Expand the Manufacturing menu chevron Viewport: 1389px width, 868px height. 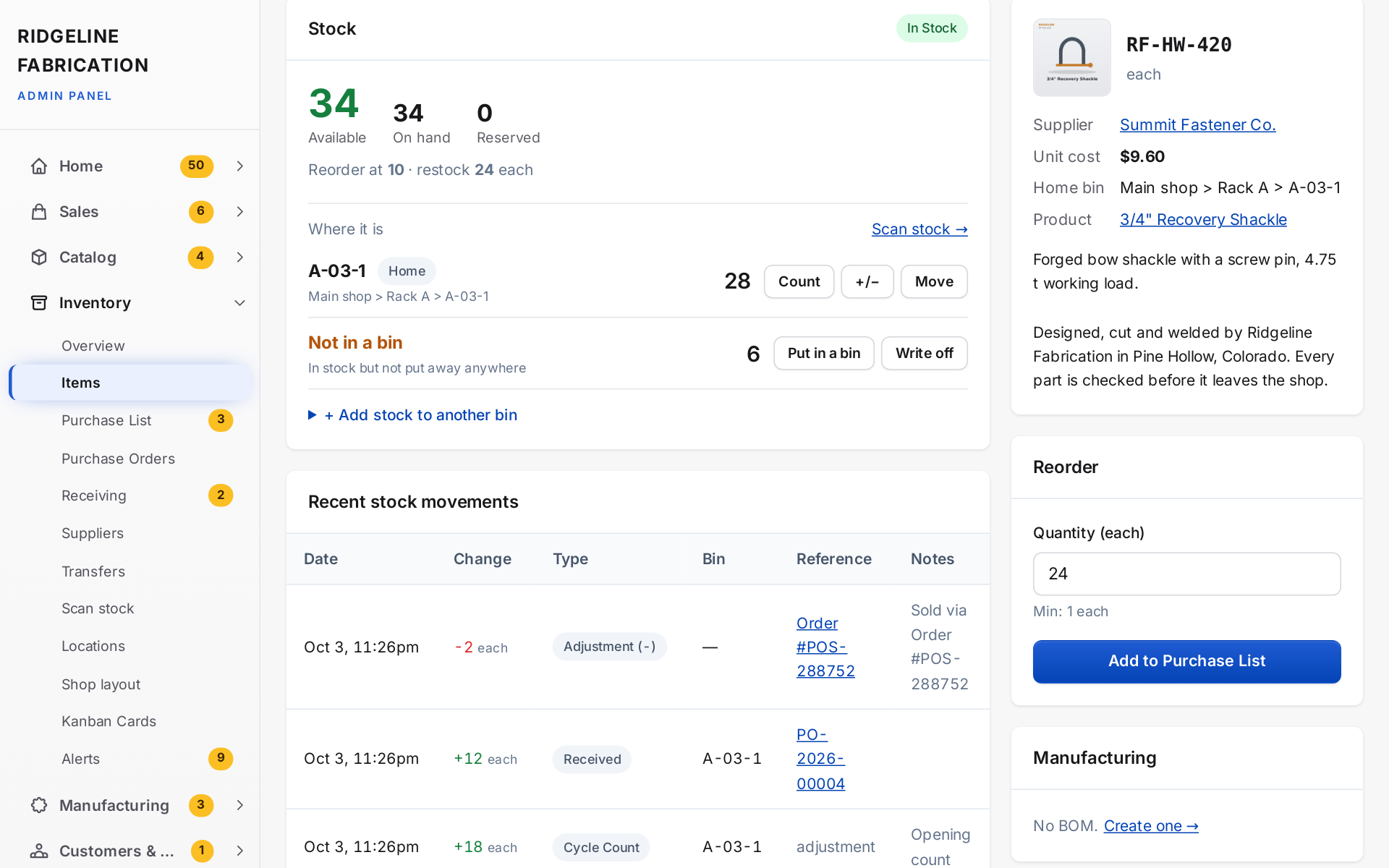pyautogui.click(x=240, y=805)
